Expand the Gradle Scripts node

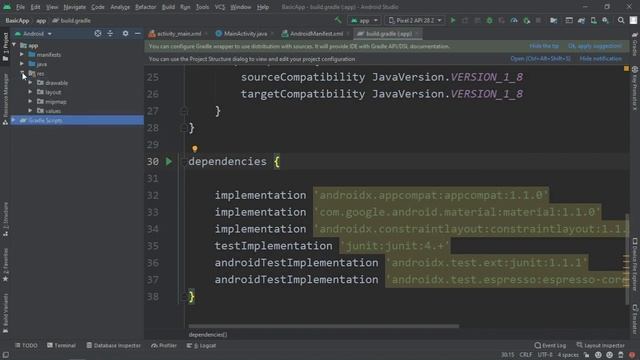click(x=14, y=120)
